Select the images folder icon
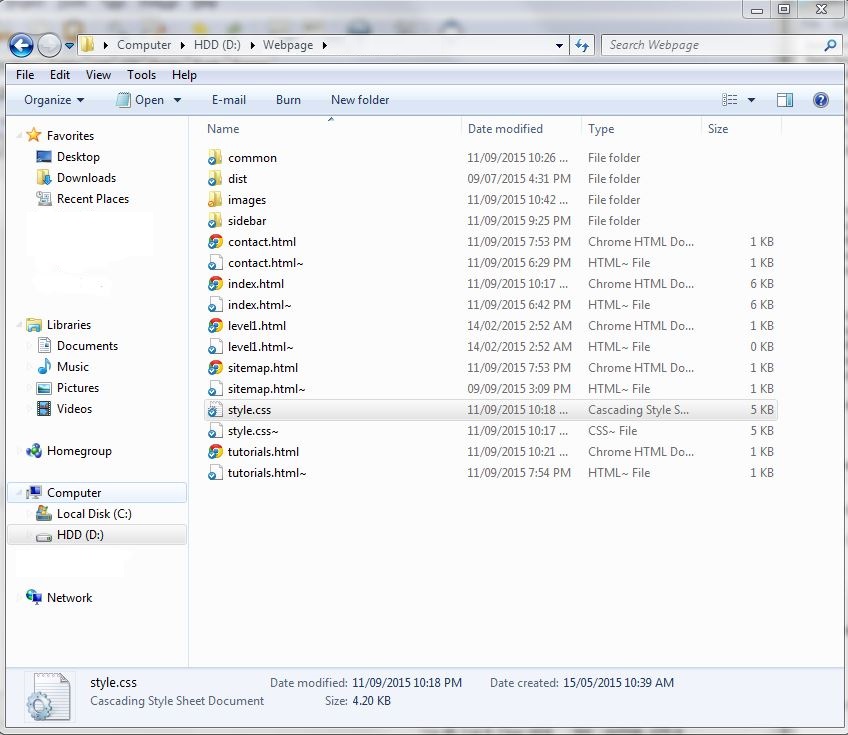 [215, 200]
